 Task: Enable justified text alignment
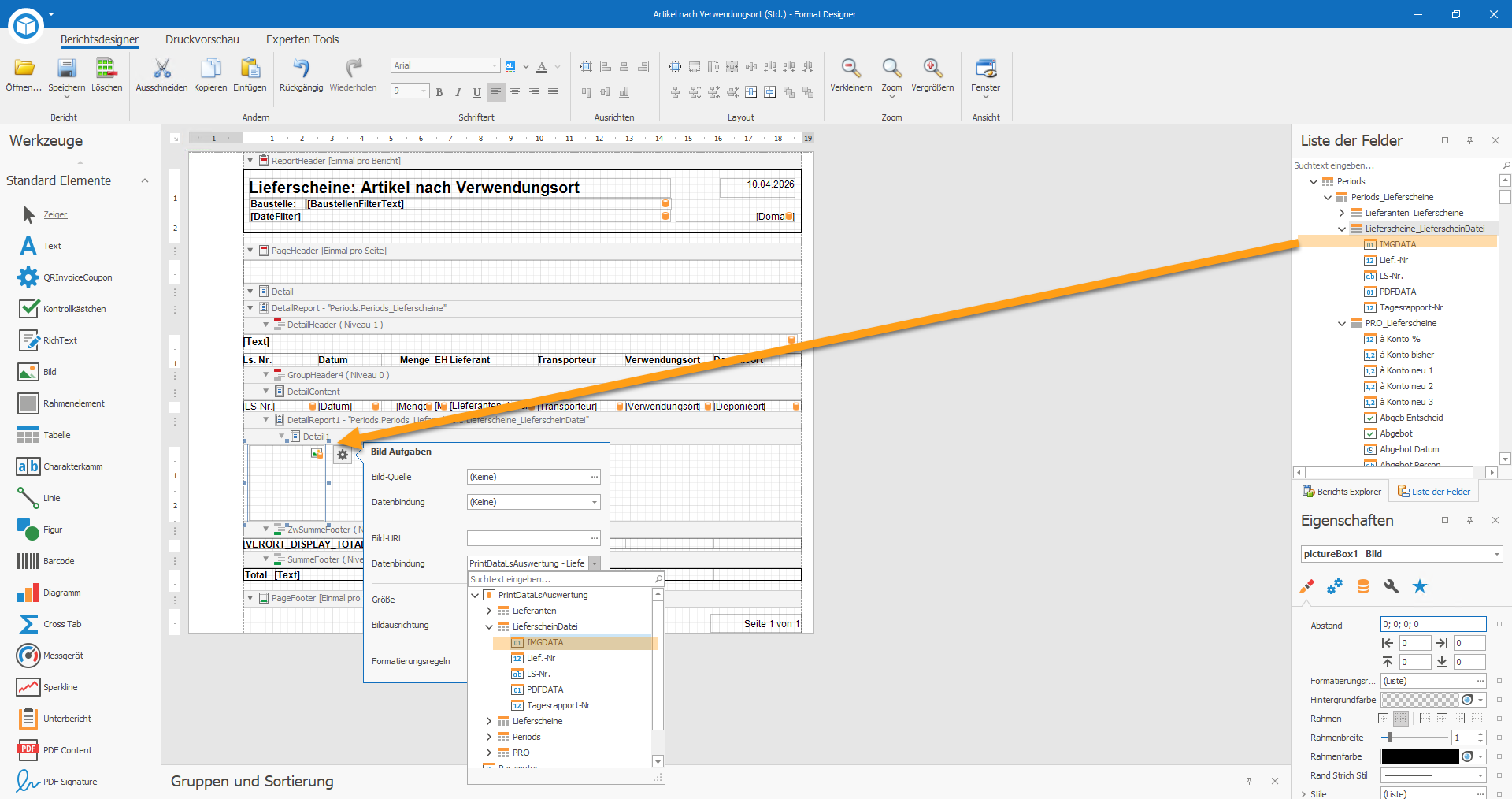tap(553, 92)
